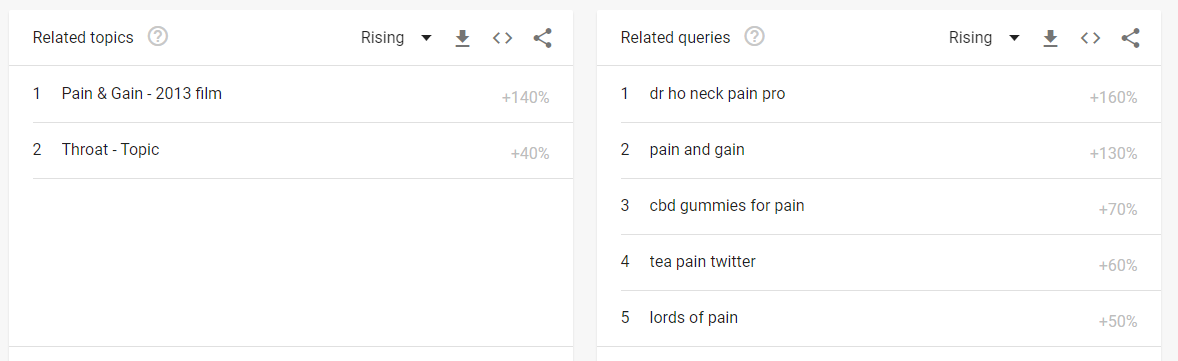Share the Related topics card
1178x361 pixels.
coord(542,38)
